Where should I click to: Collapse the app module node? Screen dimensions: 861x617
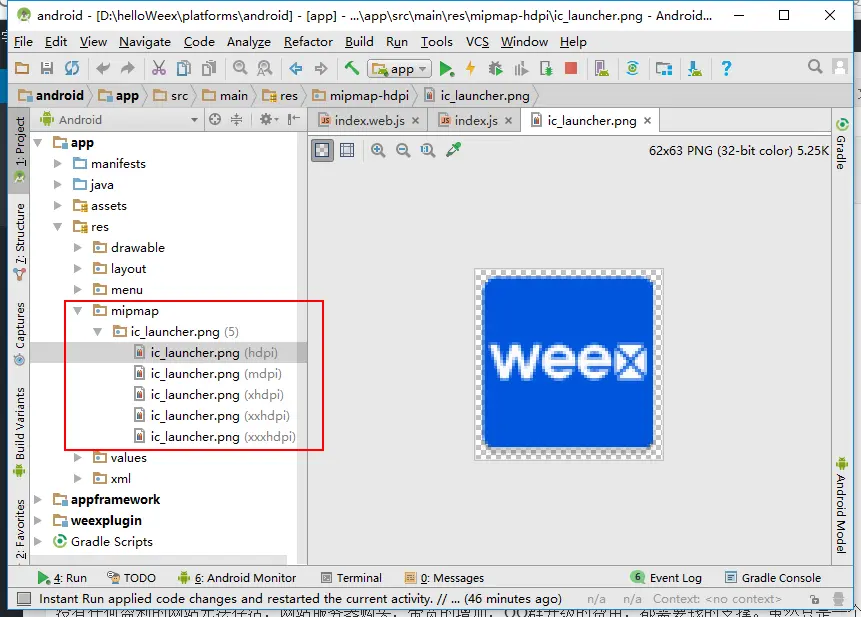coord(38,143)
